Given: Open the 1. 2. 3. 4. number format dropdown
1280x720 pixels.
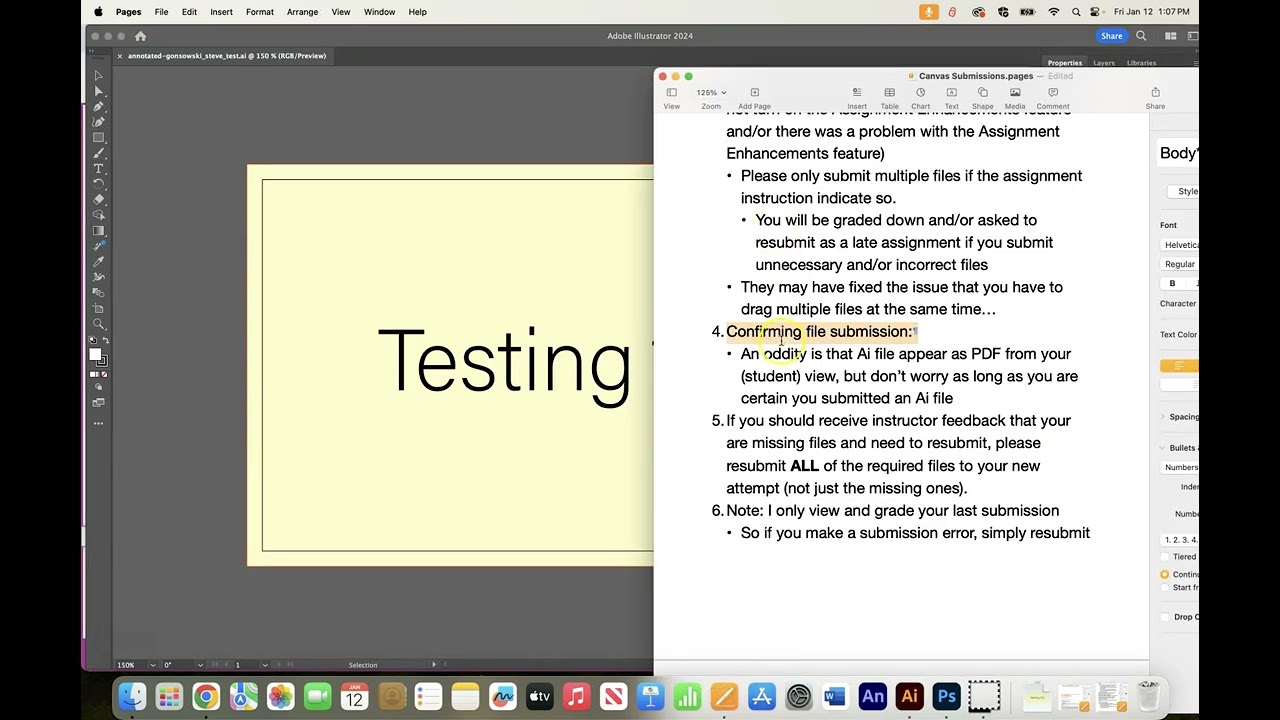Looking at the screenshot, I should point(1180,540).
